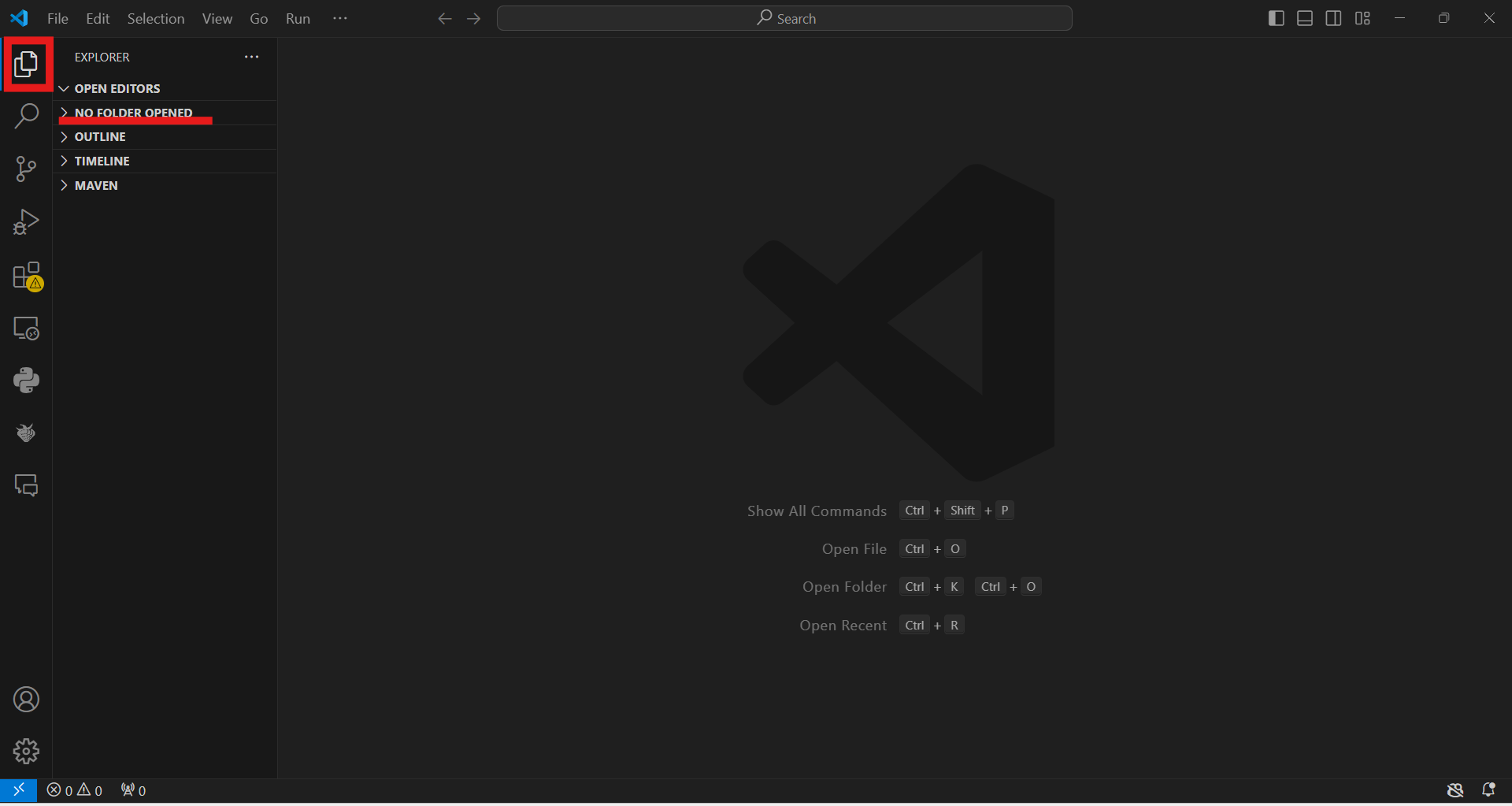Click the Search command center box

(784, 18)
